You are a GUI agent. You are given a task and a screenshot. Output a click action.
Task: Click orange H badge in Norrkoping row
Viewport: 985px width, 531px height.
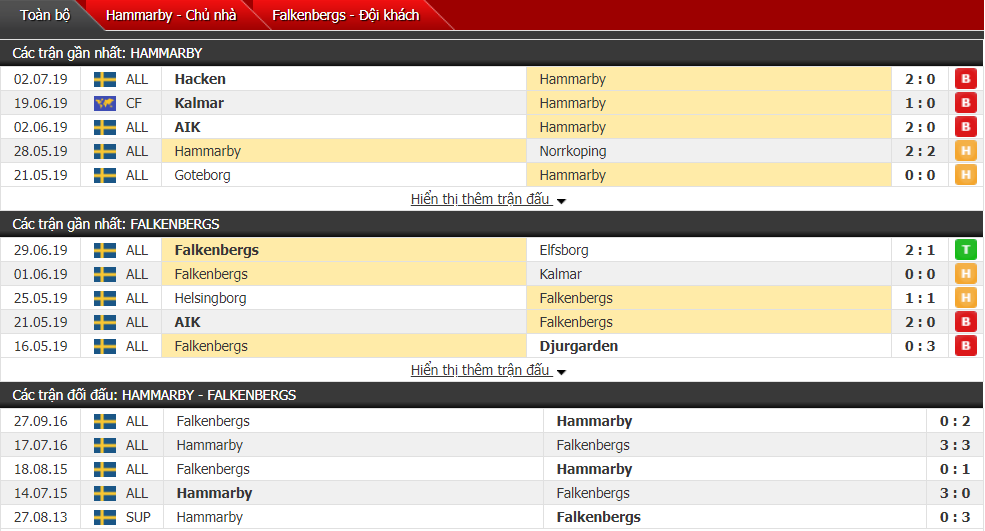pyautogui.click(x=966, y=151)
